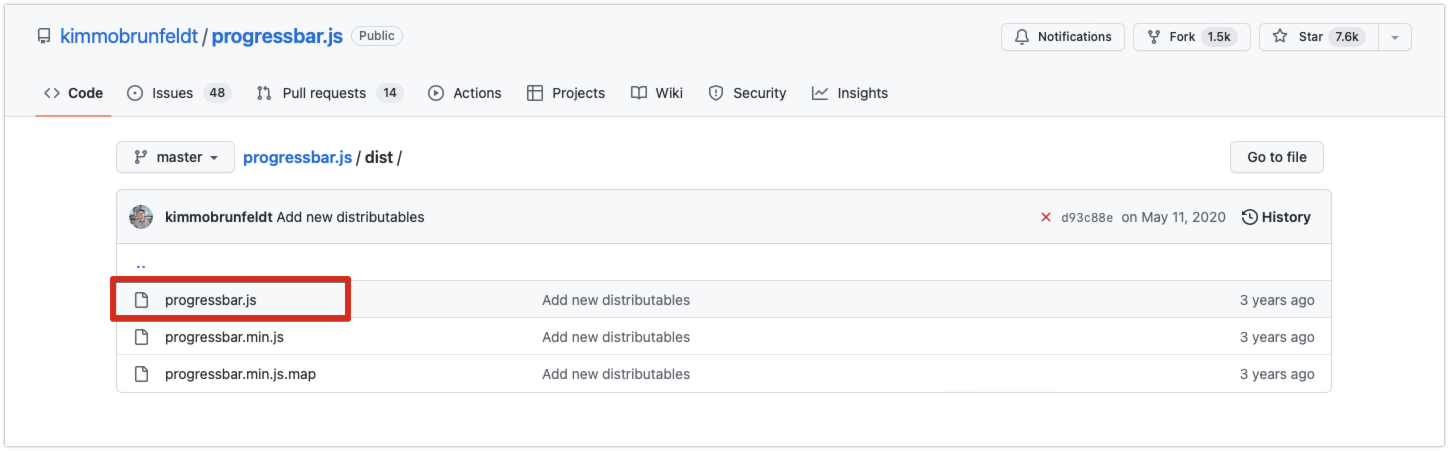Viewport: 1449px width, 451px height.
Task: Open commit hash d93c88e
Action: point(1087,217)
